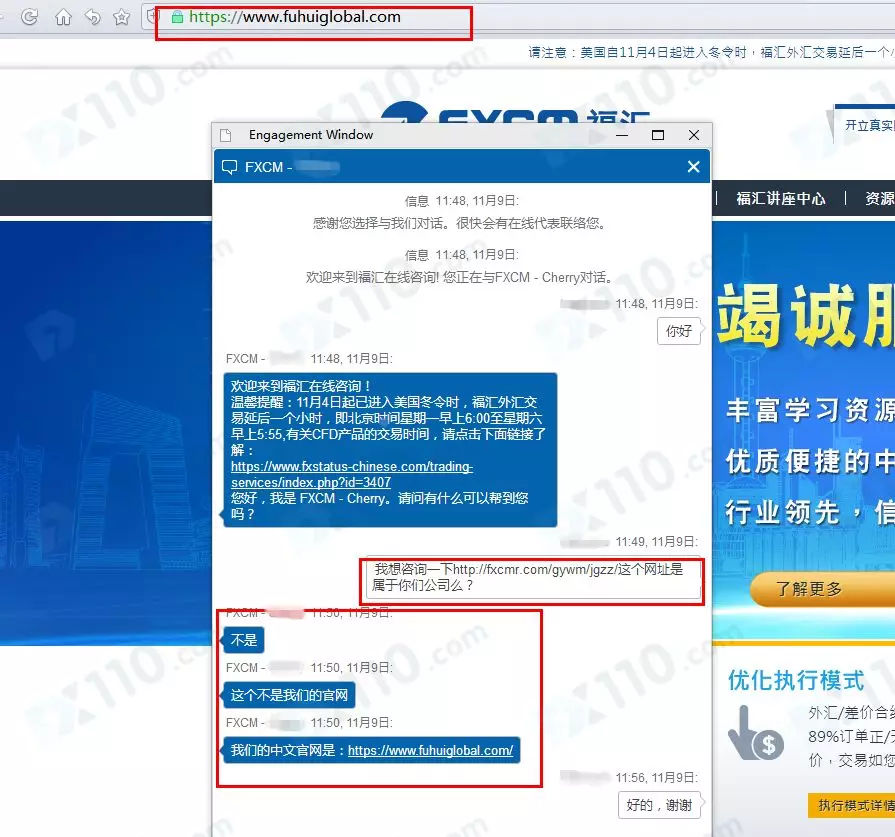Click the 开立真实 account tab
895x837 pixels.
tap(866, 125)
